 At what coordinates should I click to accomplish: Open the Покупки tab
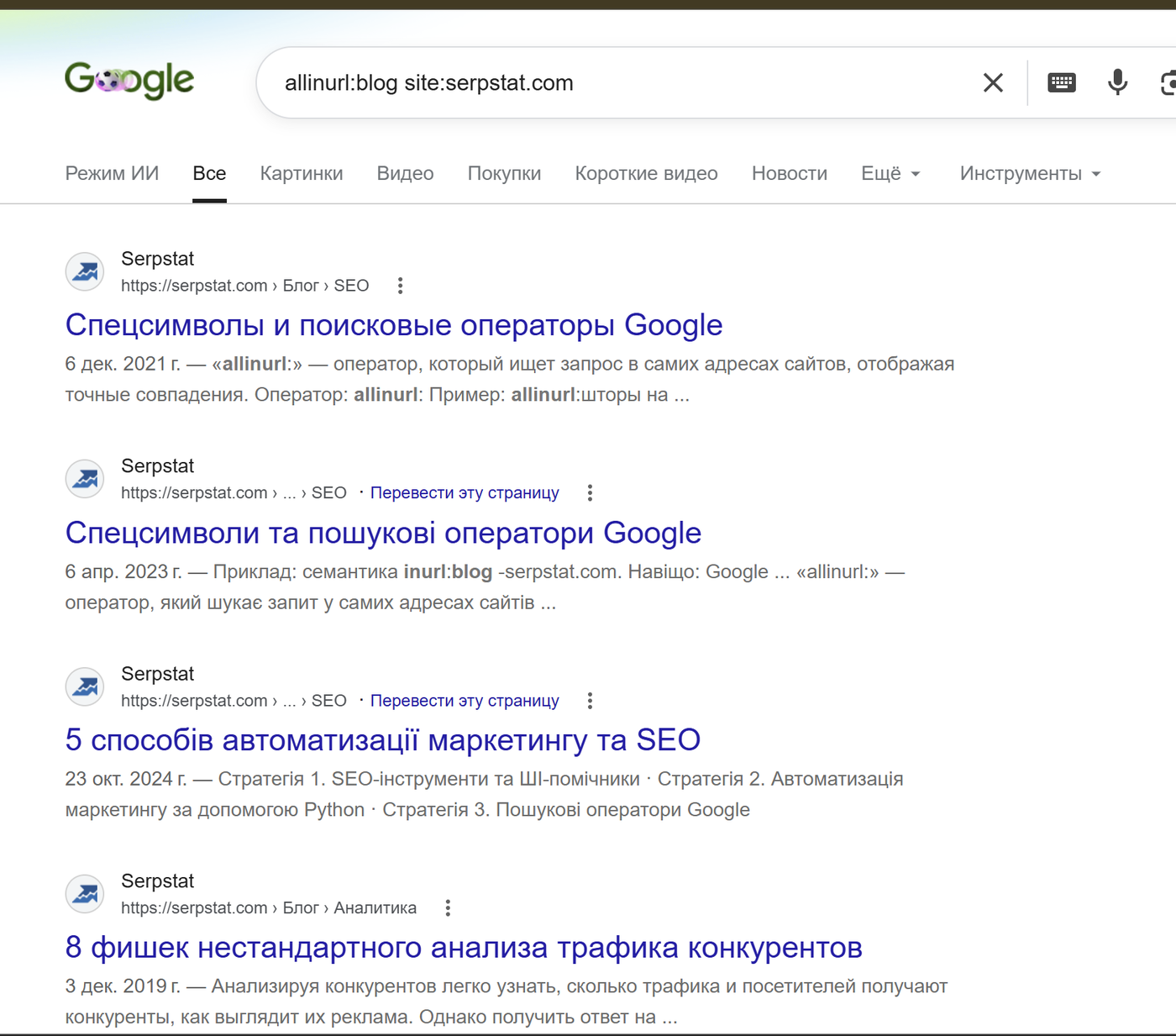504,173
